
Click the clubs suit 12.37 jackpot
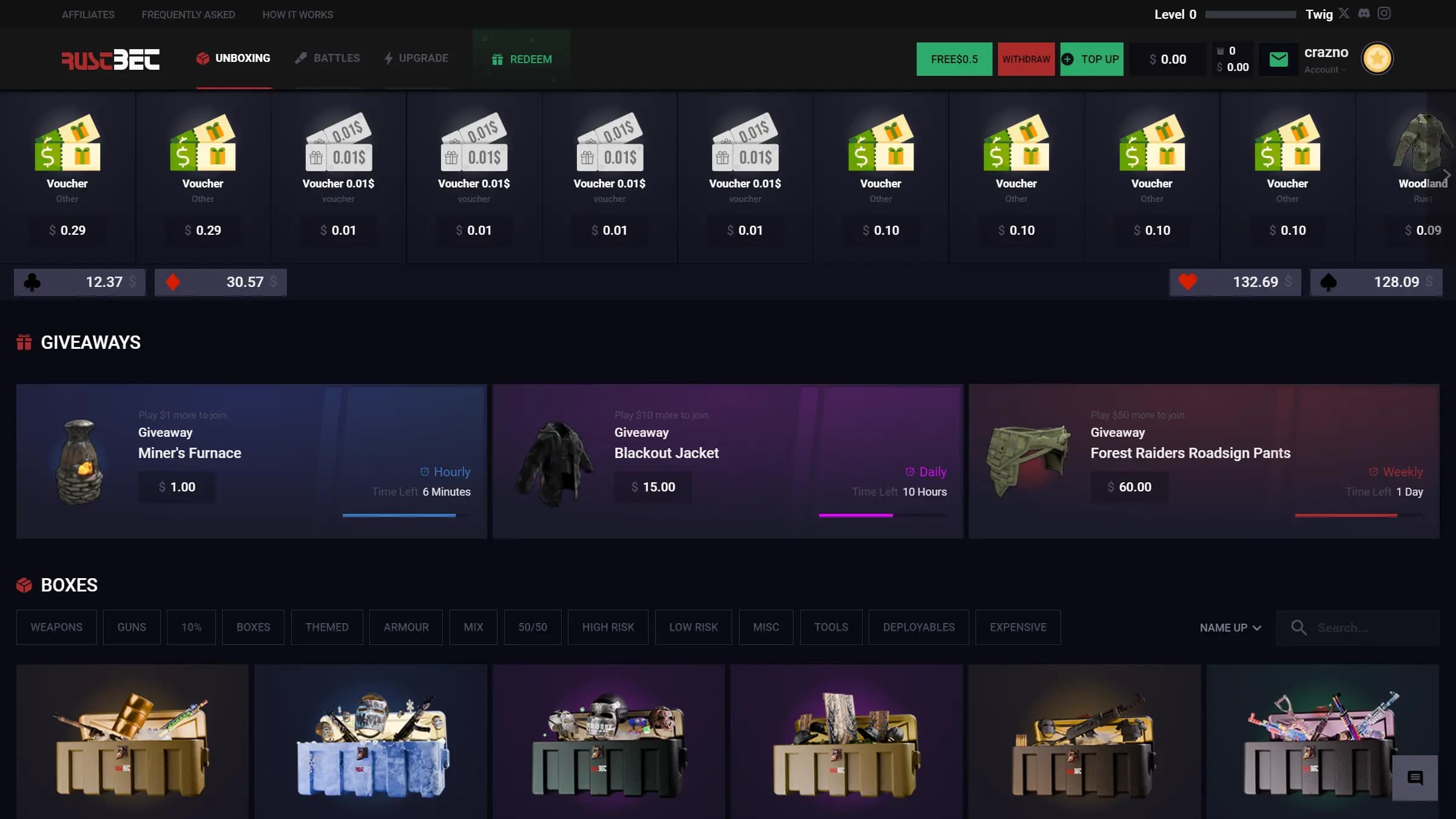[79, 282]
